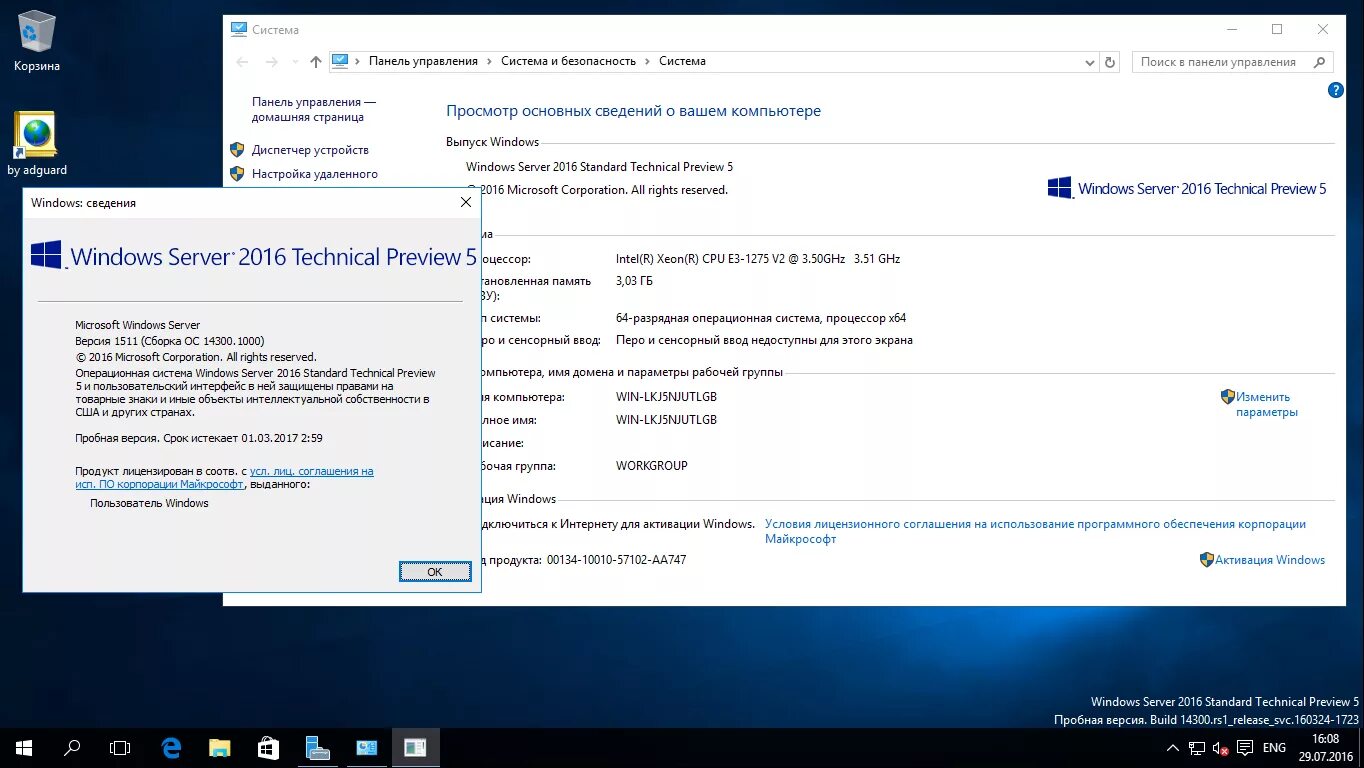
Task: Select 'Панель управления' in breadcrumb
Action: [x=423, y=61]
